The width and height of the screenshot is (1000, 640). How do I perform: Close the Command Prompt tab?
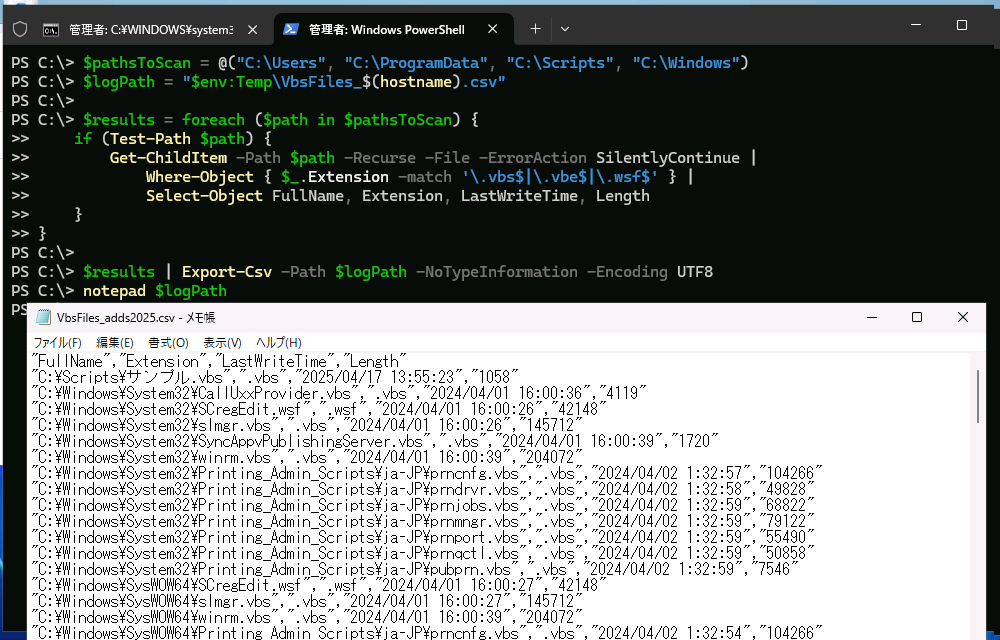[x=251, y=29]
